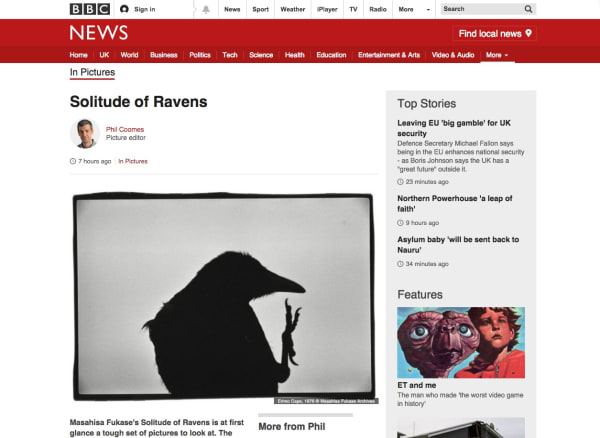Go to UK news section
The image size is (600, 438).
click(x=104, y=55)
